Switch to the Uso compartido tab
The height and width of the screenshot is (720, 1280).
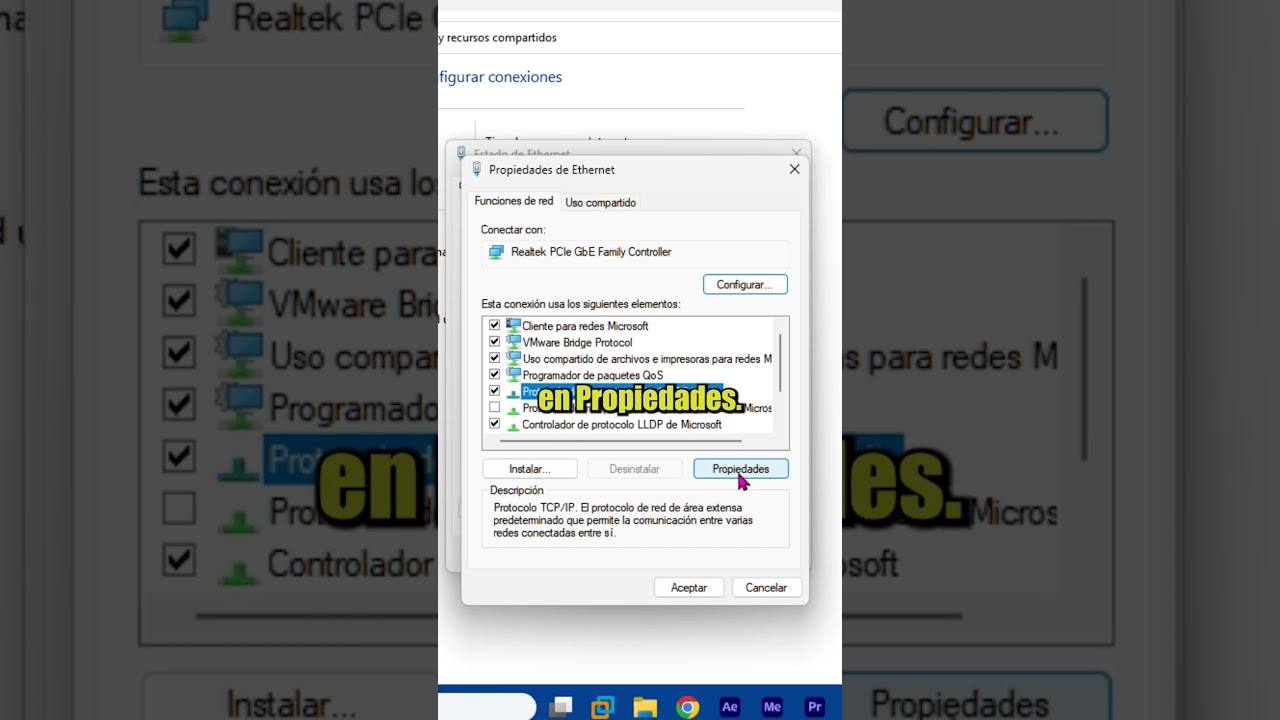click(x=600, y=202)
